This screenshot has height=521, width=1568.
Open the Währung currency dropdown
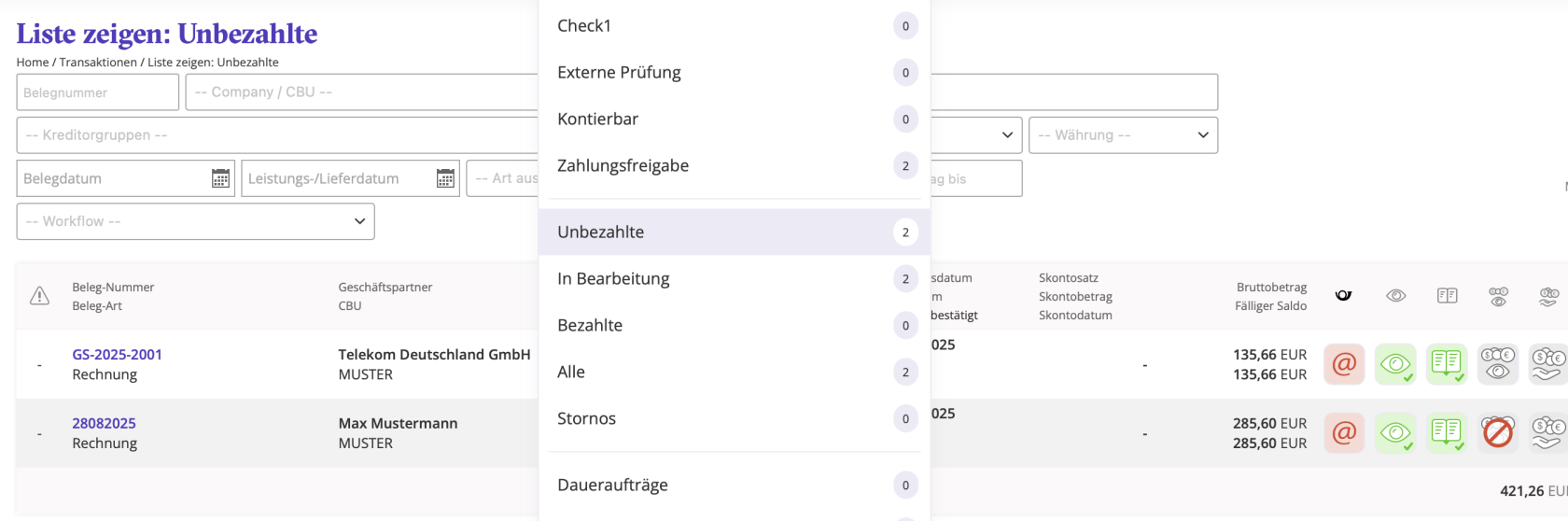(x=1123, y=135)
